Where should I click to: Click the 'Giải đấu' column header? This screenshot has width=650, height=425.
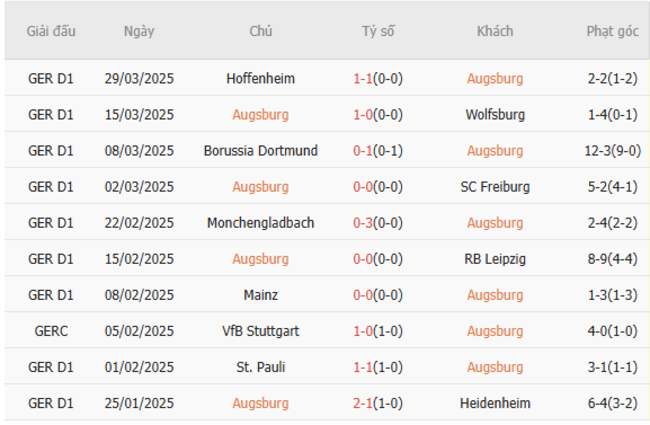(x=50, y=31)
